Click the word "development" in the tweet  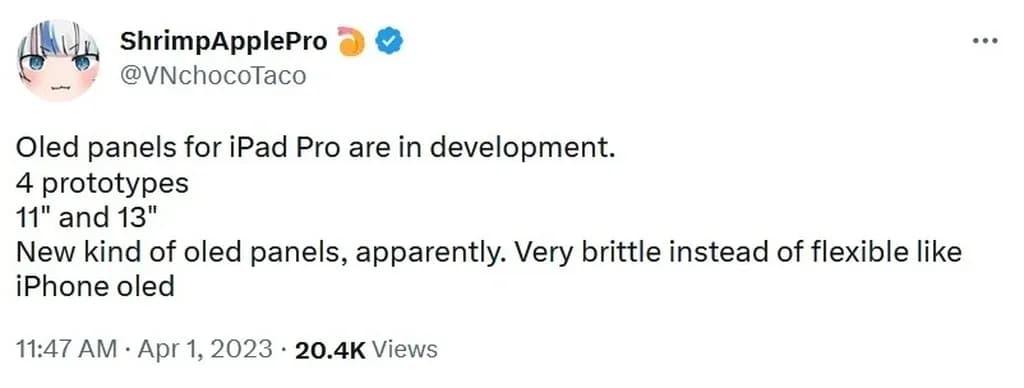pyautogui.click(x=522, y=149)
